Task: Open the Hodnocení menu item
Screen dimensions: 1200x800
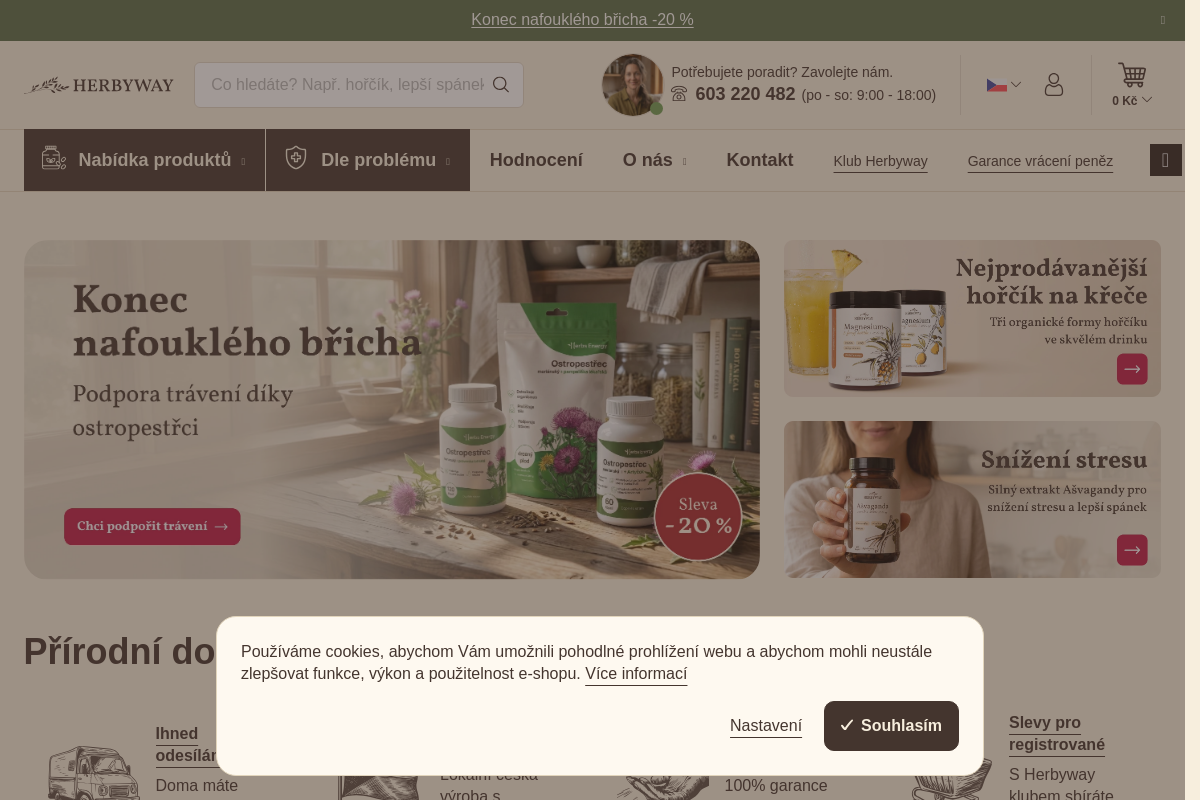Action: pyautogui.click(x=536, y=160)
